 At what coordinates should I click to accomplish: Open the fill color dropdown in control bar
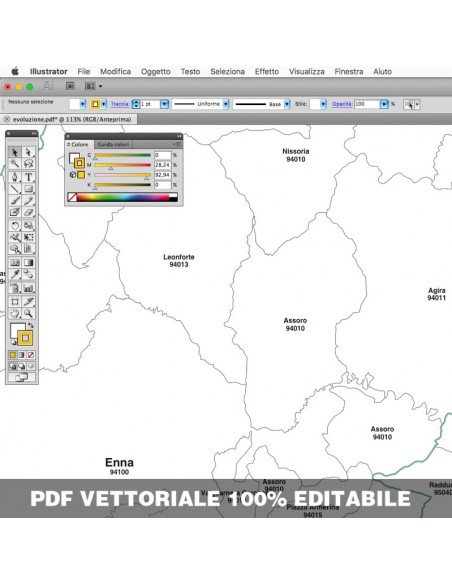[x=83, y=104]
